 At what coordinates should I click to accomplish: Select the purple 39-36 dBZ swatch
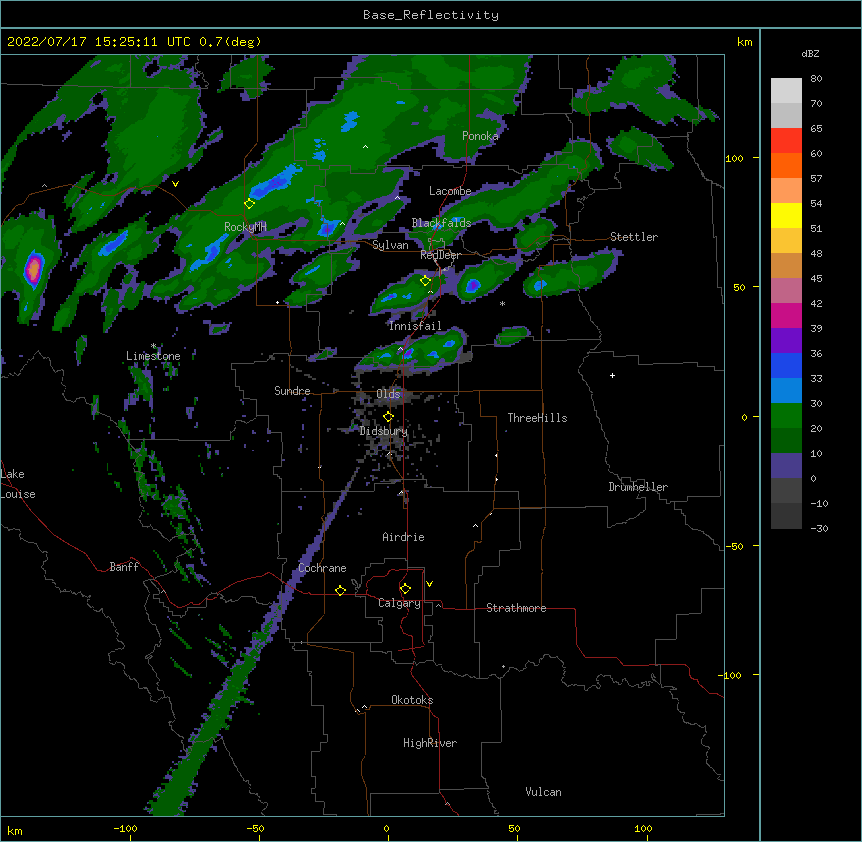786,341
